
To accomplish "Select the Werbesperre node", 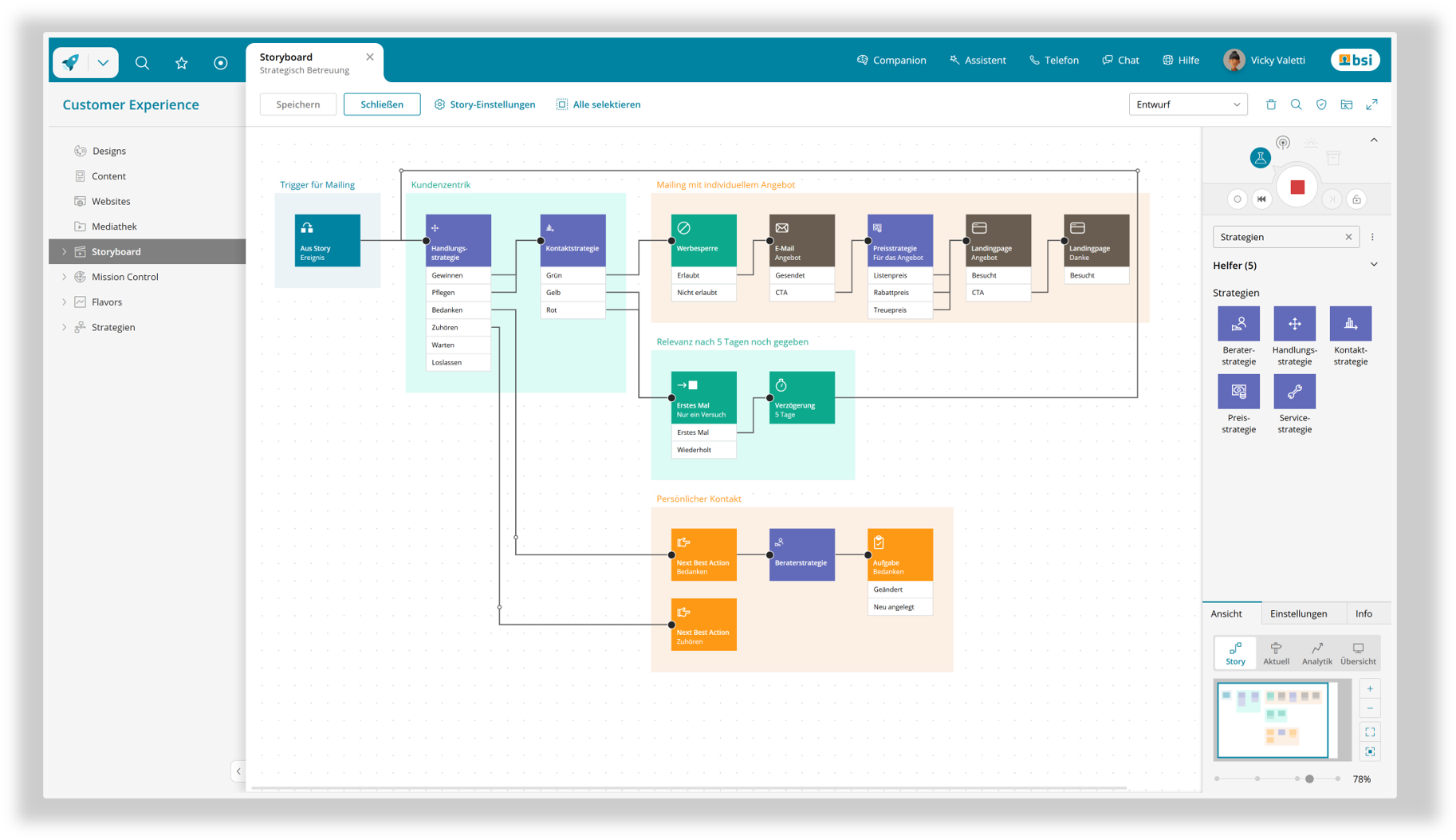I will click(x=703, y=240).
